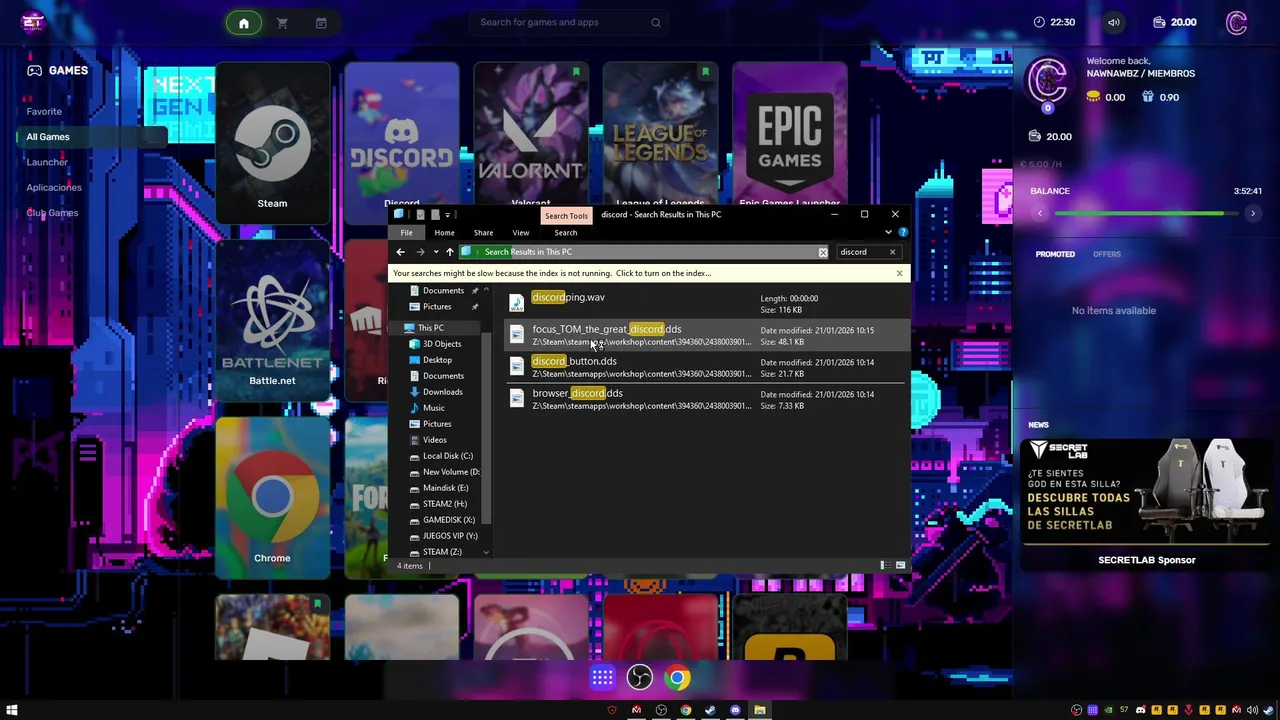Click the Search Tools contextual tab
The image size is (1280, 720).
(566, 215)
